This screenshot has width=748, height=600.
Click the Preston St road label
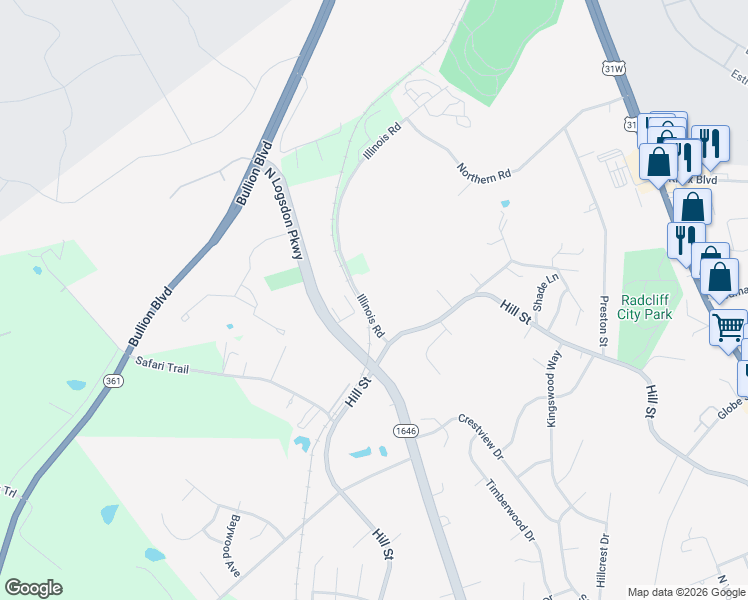click(x=604, y=321)
